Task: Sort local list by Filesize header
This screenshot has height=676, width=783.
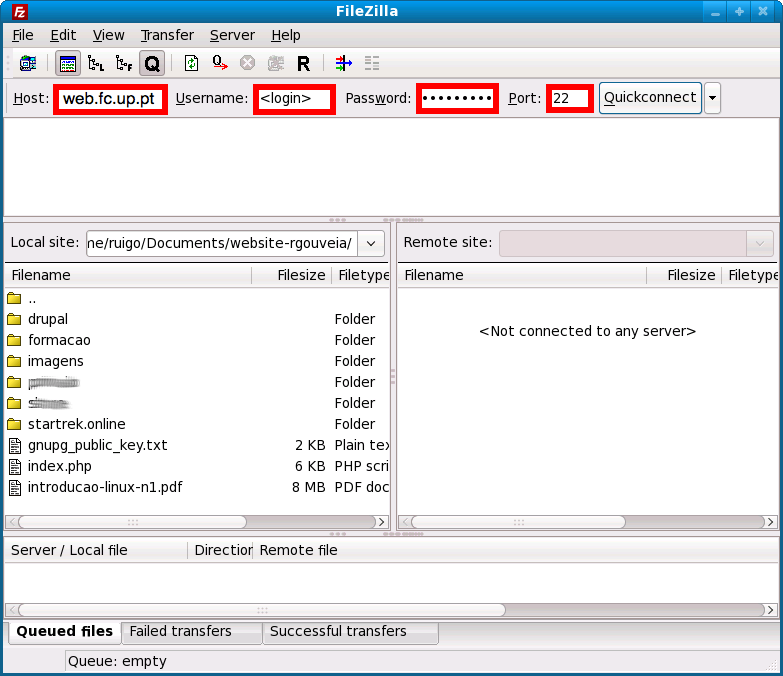Action: point(292,275)
